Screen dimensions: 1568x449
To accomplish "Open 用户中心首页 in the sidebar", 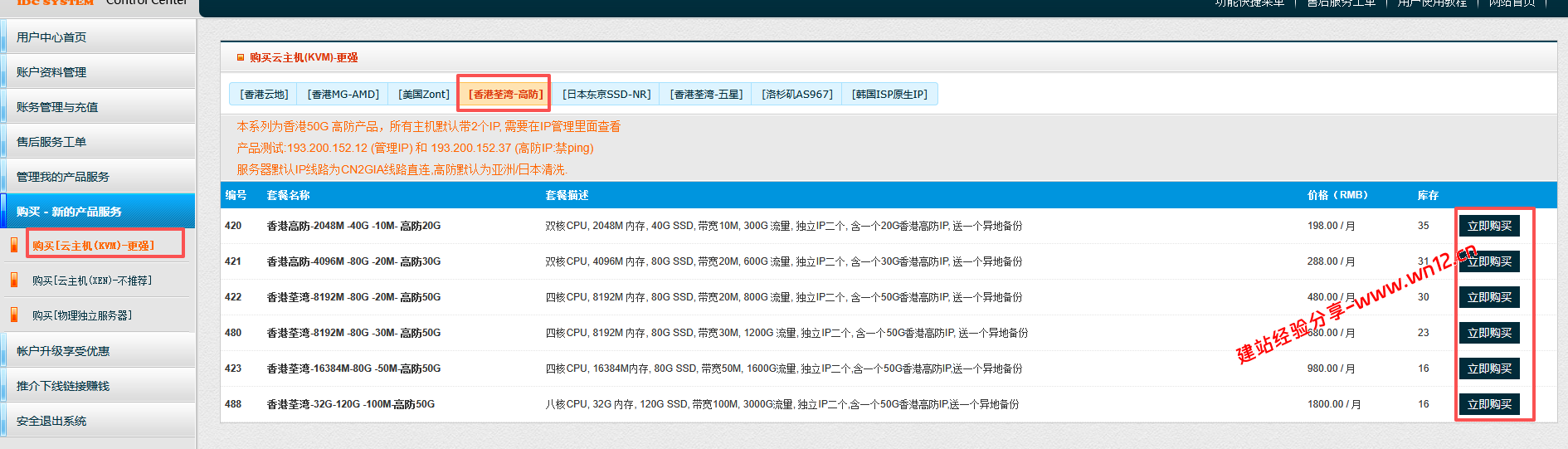I will pyautogui.click(x=51, y=37).
